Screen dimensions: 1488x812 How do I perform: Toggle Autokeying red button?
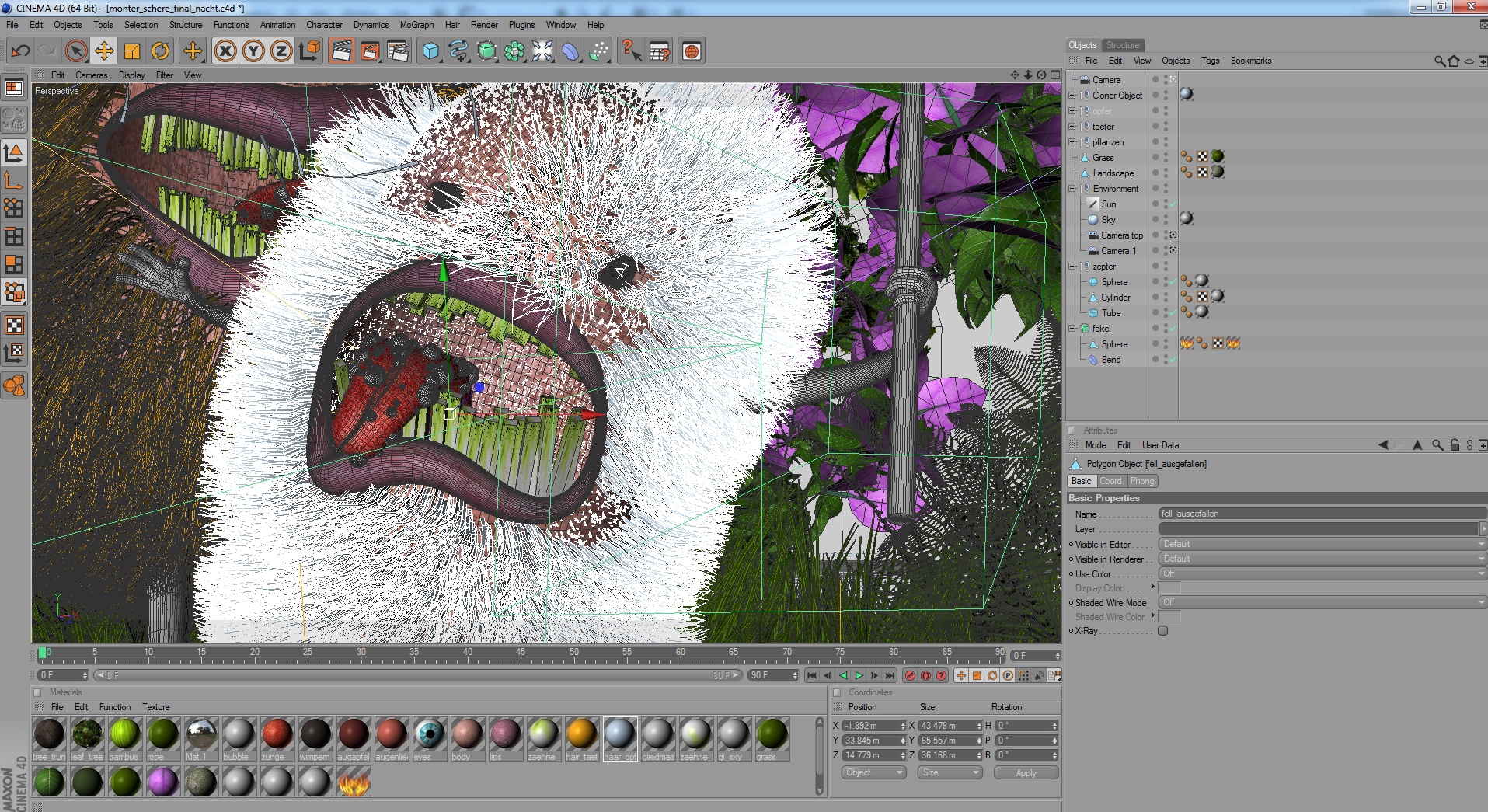[925, 675]
